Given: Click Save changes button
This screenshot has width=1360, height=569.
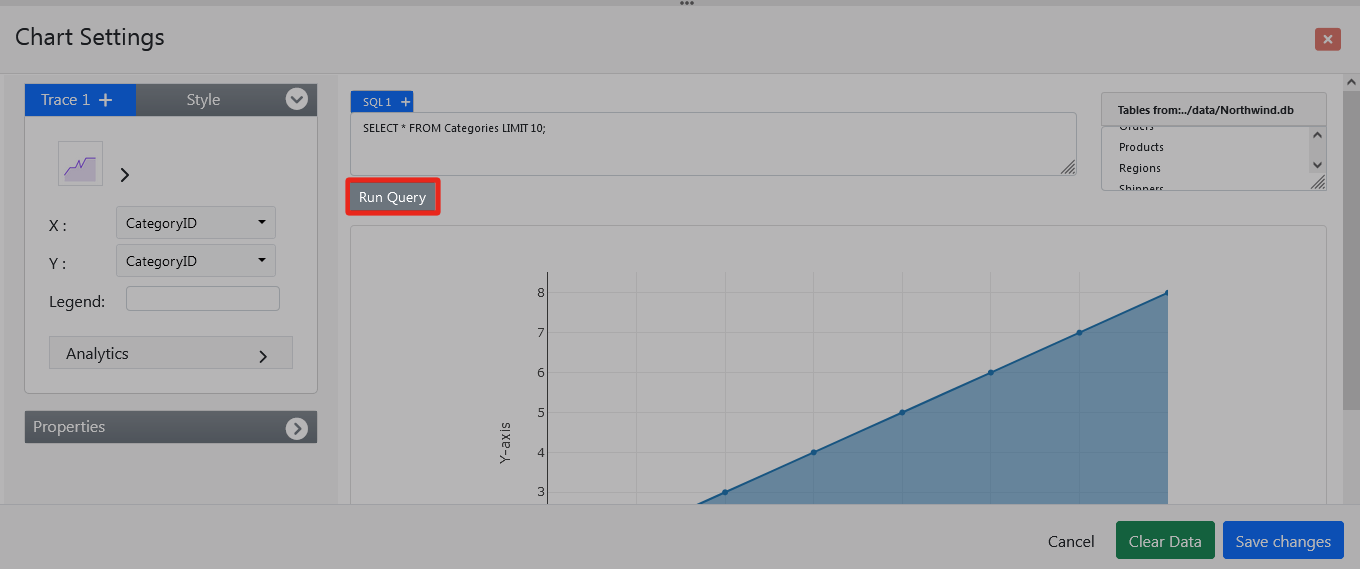Looking at the screenshot, I should [1283, 541].
